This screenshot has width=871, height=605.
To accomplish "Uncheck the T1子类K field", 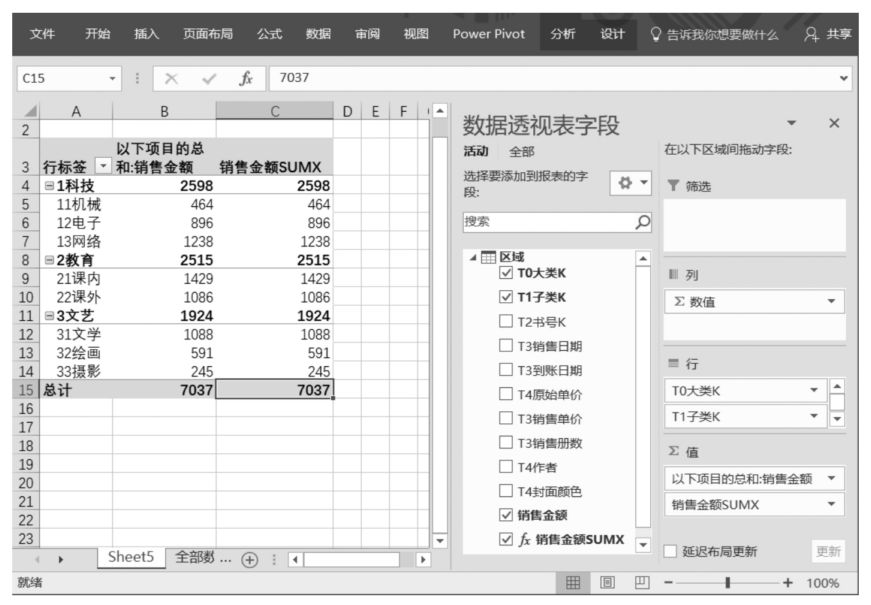I will click(505, 297).
